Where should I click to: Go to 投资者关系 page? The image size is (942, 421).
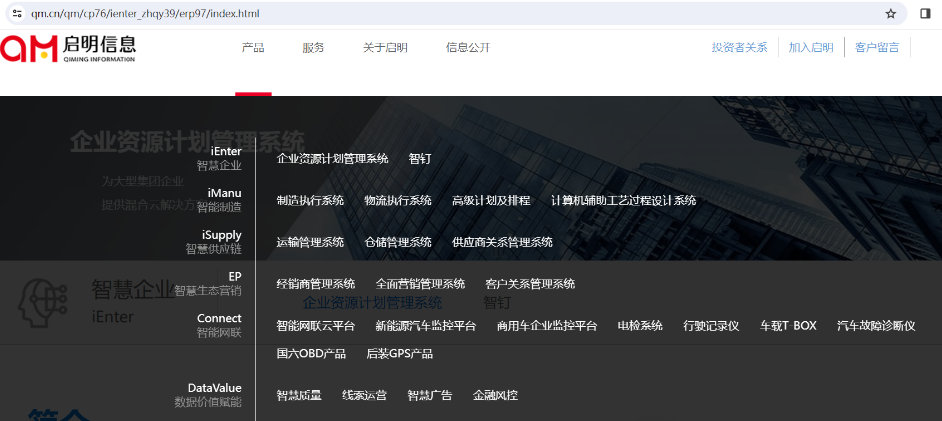(x=740, y=48)
